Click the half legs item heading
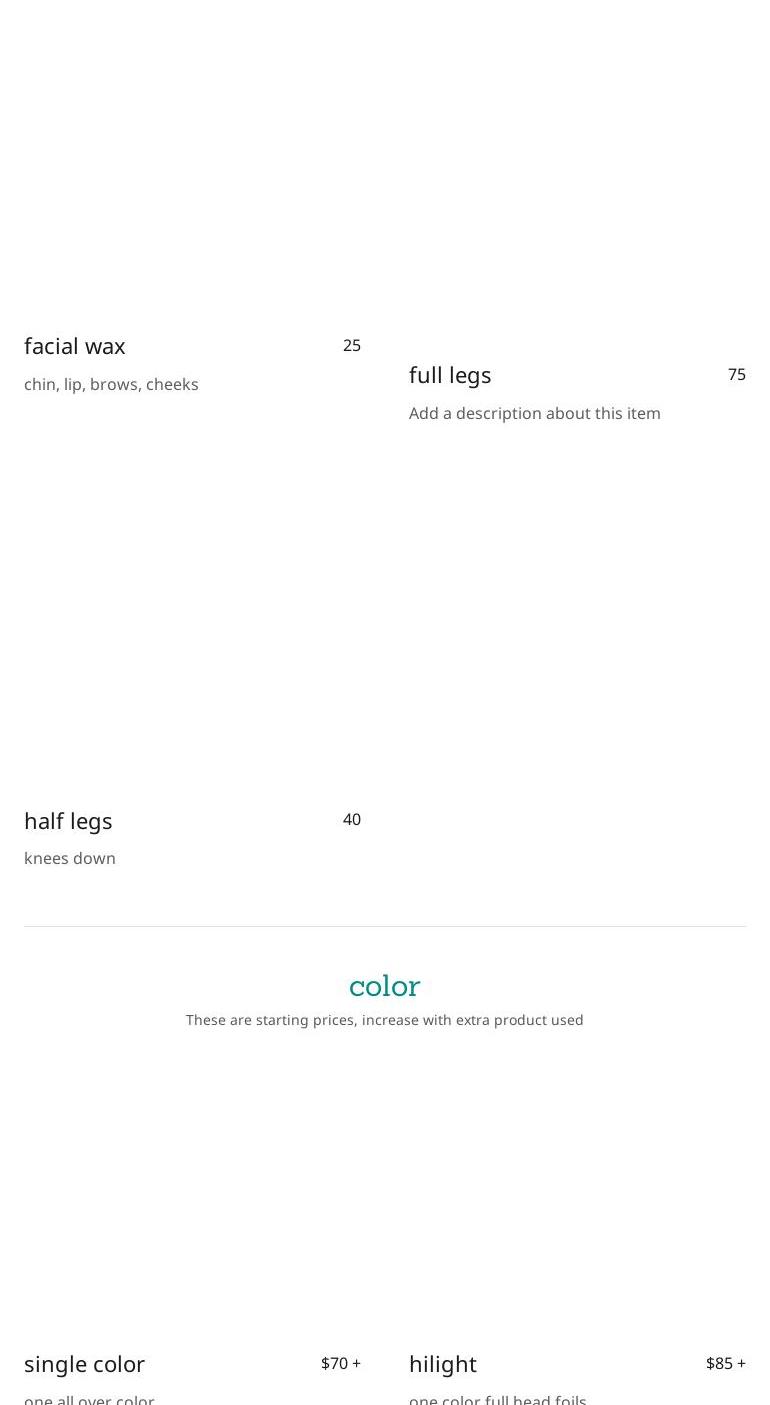770x1405 pixels. point(68,821)
